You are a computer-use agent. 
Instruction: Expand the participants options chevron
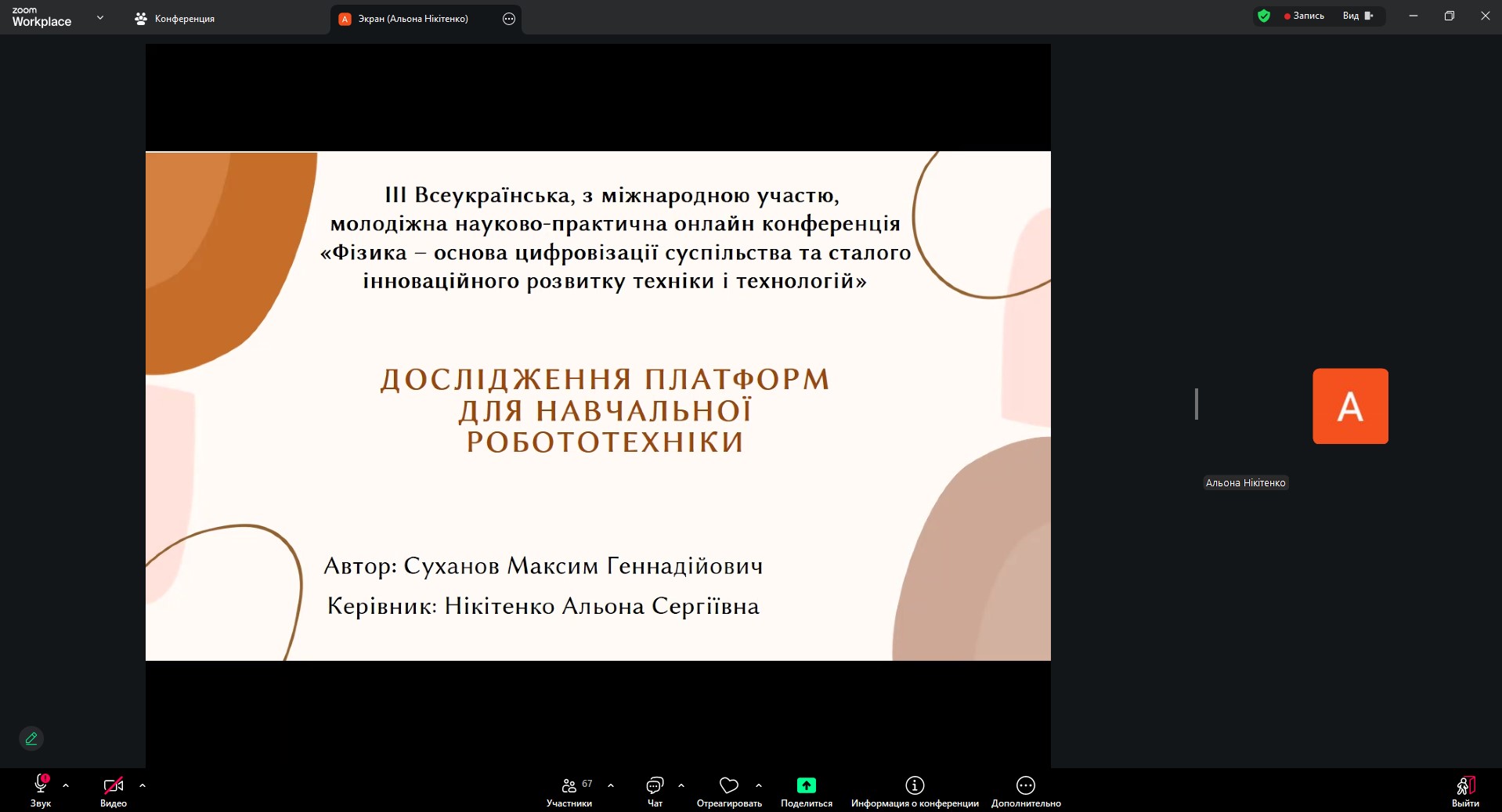click(x=611, y=785)
